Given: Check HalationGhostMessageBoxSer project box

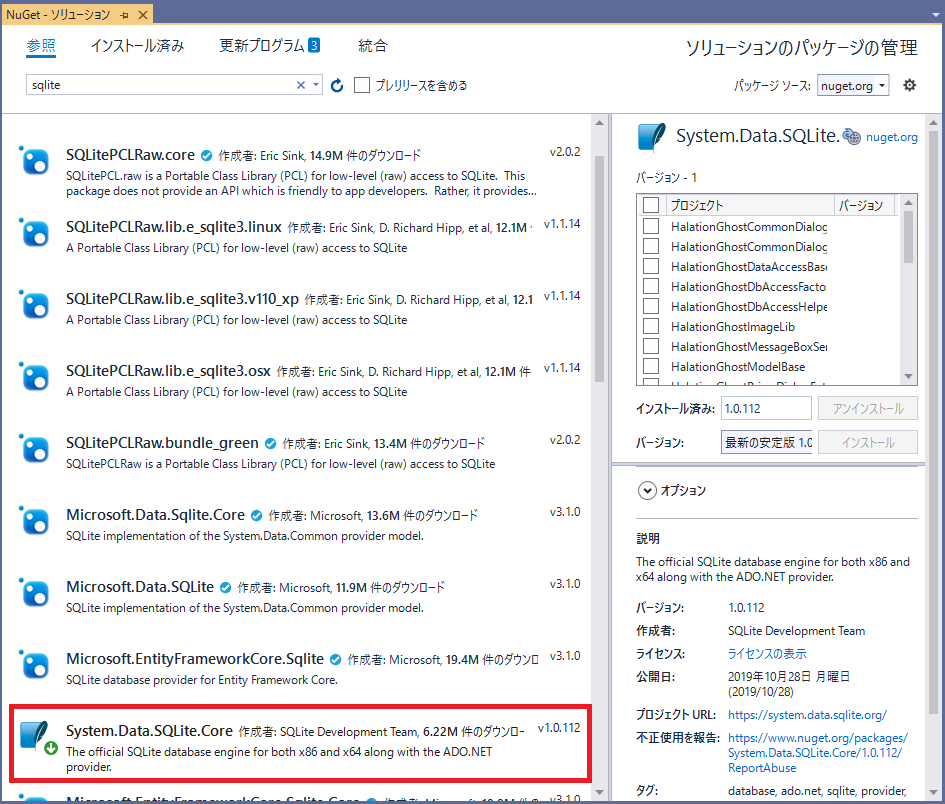Looking at the screenshot, I should coord(651,346).
